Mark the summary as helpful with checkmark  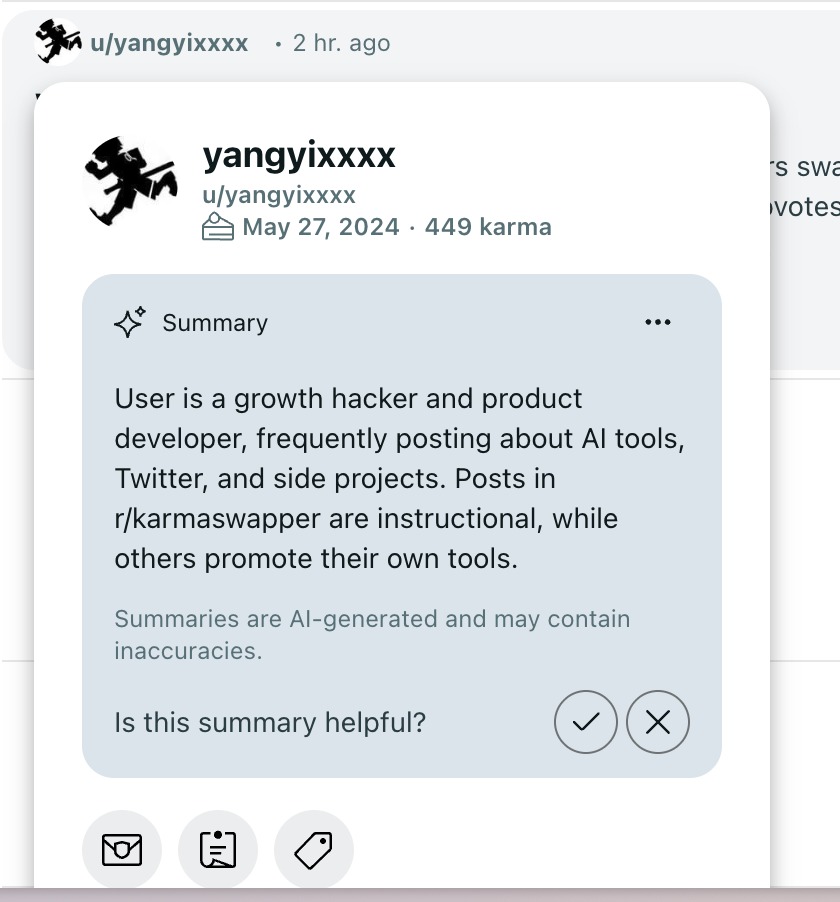(x=586, y=722)
